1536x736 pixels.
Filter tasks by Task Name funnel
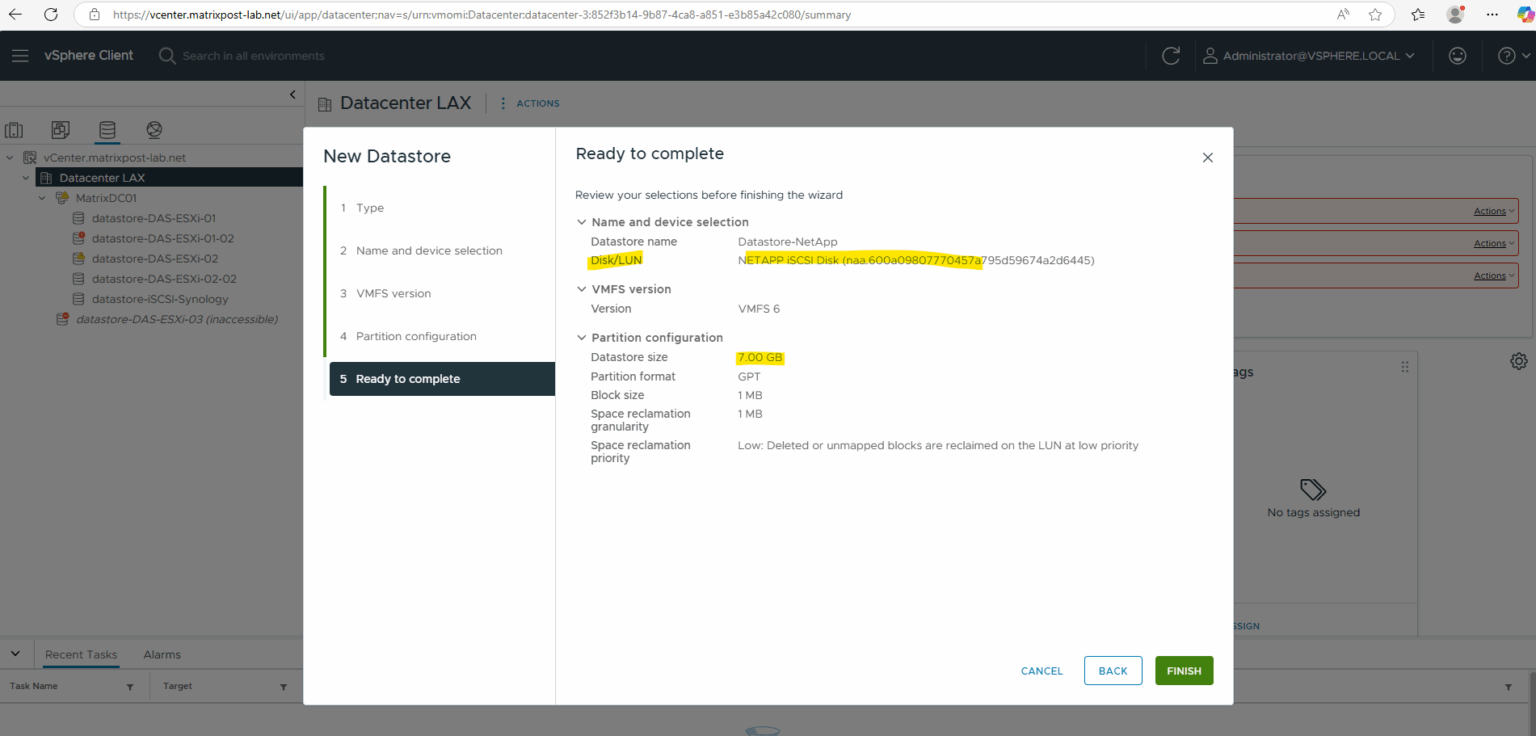click(129, 686)
